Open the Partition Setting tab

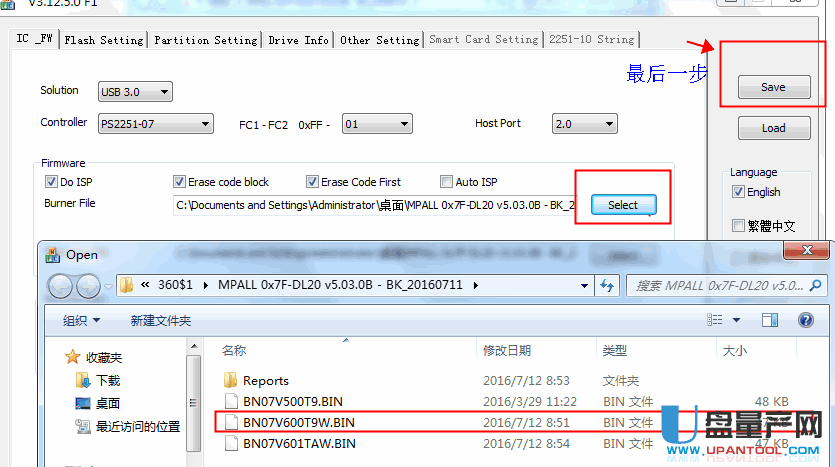point(208,40)
